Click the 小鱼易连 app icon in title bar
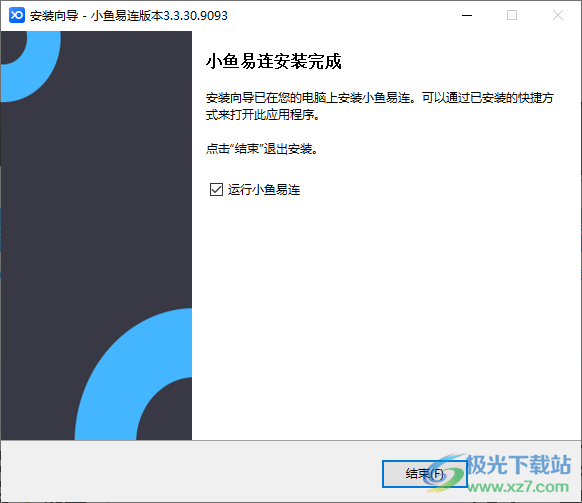Screen dimensions: 582x503 [17, 15]
